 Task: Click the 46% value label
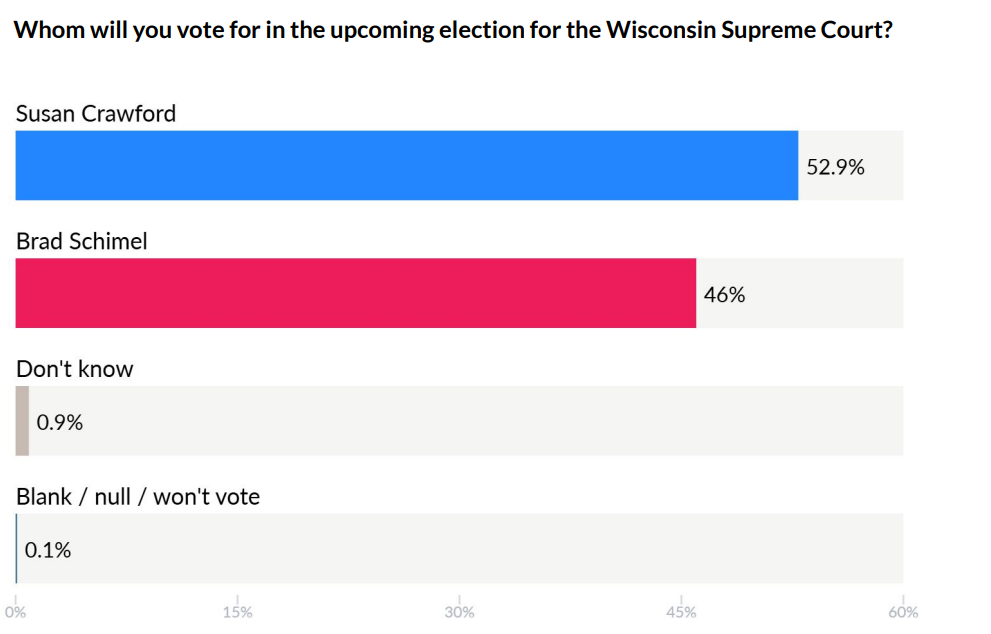click(724, 295)
